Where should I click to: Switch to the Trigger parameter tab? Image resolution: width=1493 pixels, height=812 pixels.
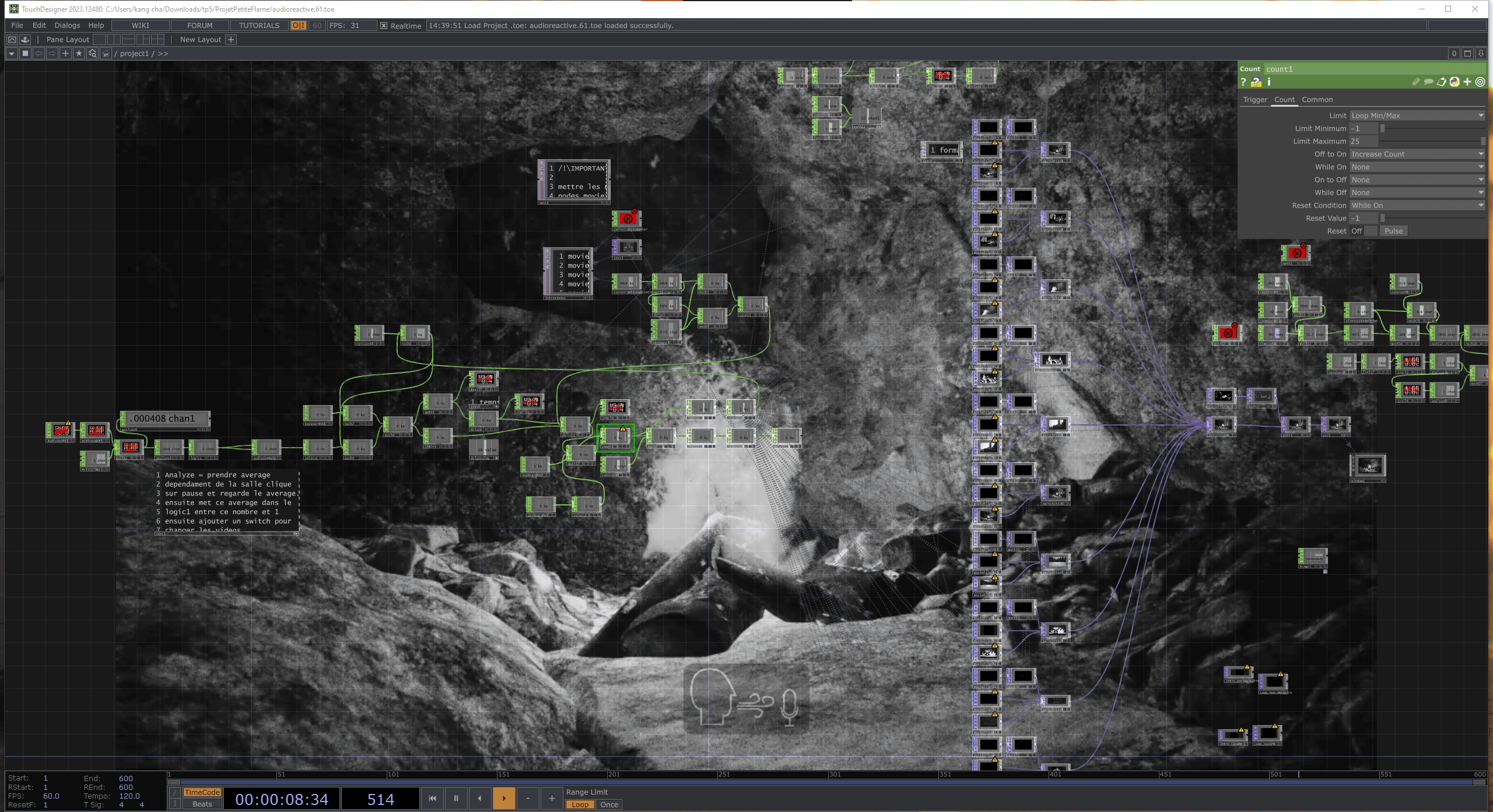[x=1255, y=100]
